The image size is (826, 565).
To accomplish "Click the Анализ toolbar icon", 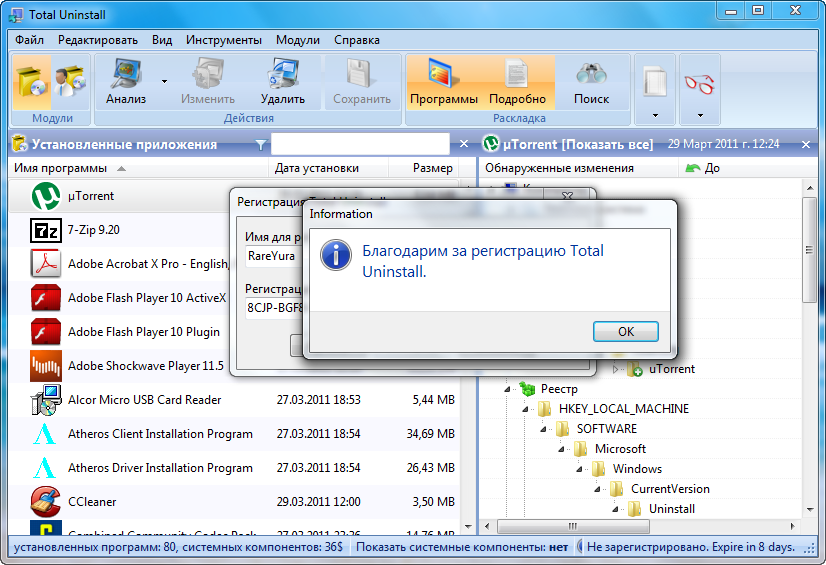I will (x=126, y=82).
